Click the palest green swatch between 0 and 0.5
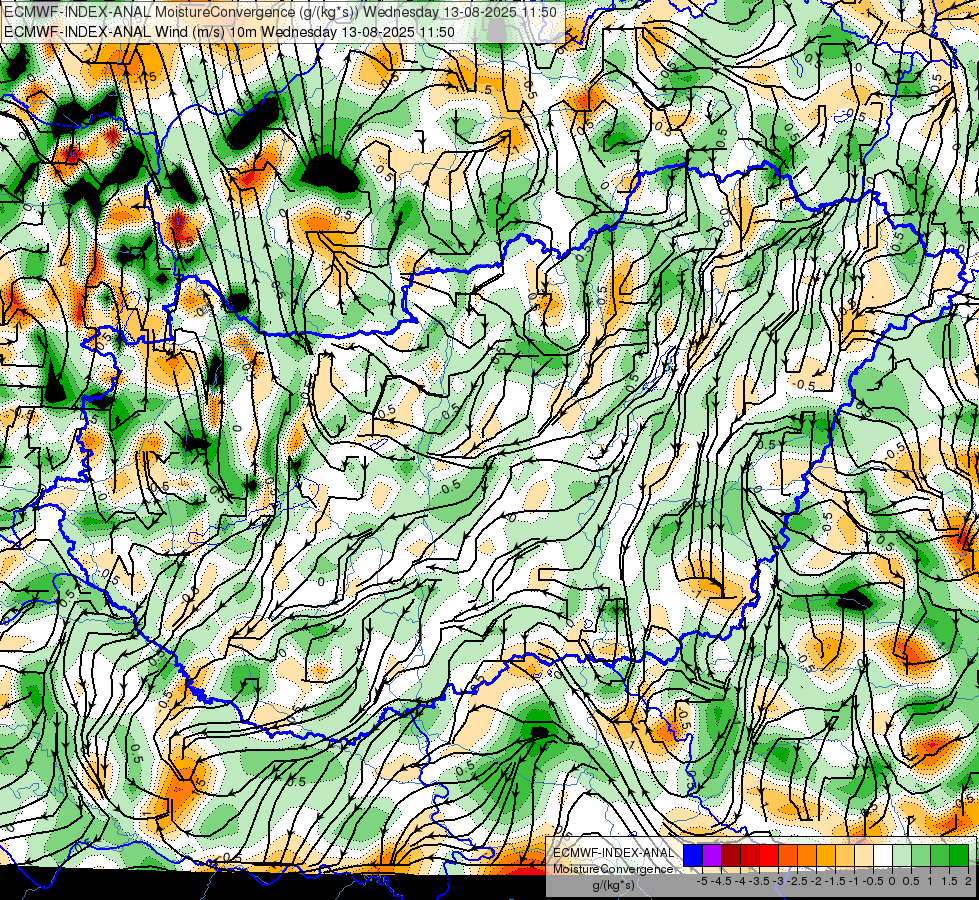The height and width of the screenshot is (900, 979). tap(902, 856)
